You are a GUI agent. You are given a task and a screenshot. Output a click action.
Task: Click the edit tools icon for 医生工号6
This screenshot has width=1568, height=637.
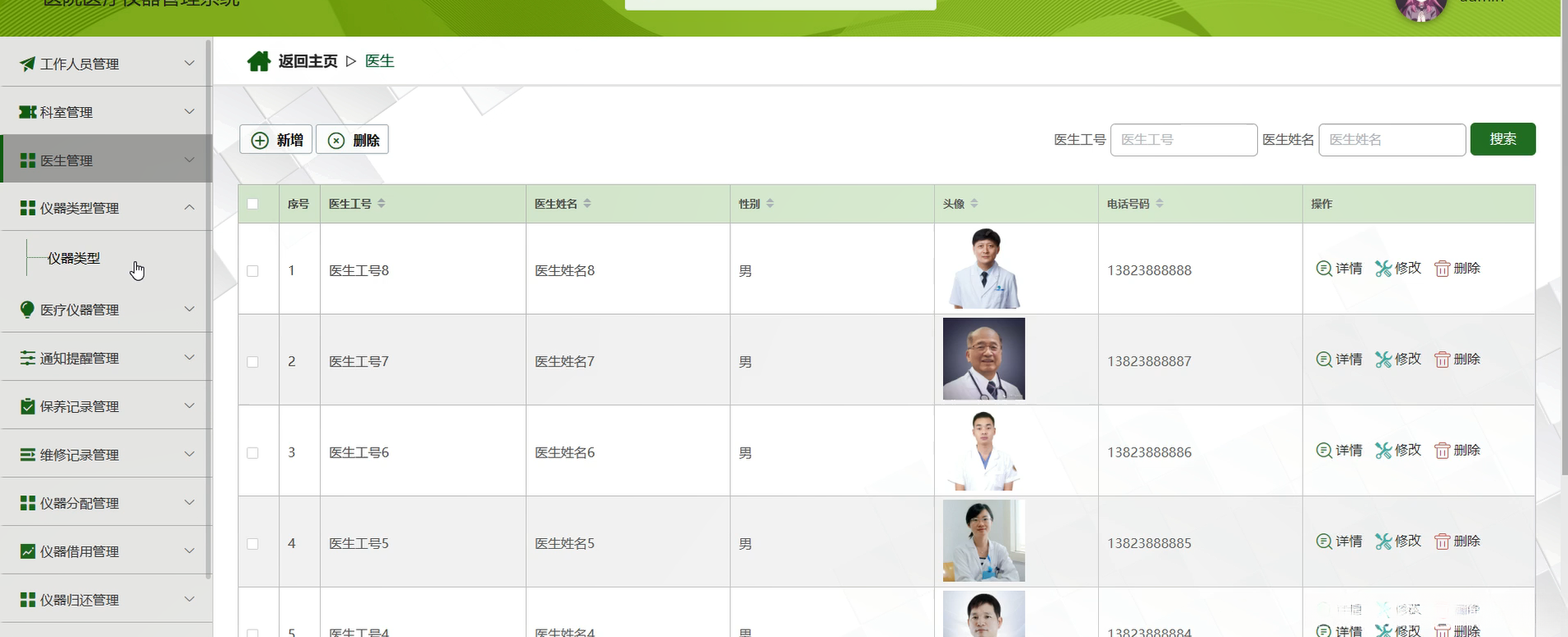(1383, 451)
